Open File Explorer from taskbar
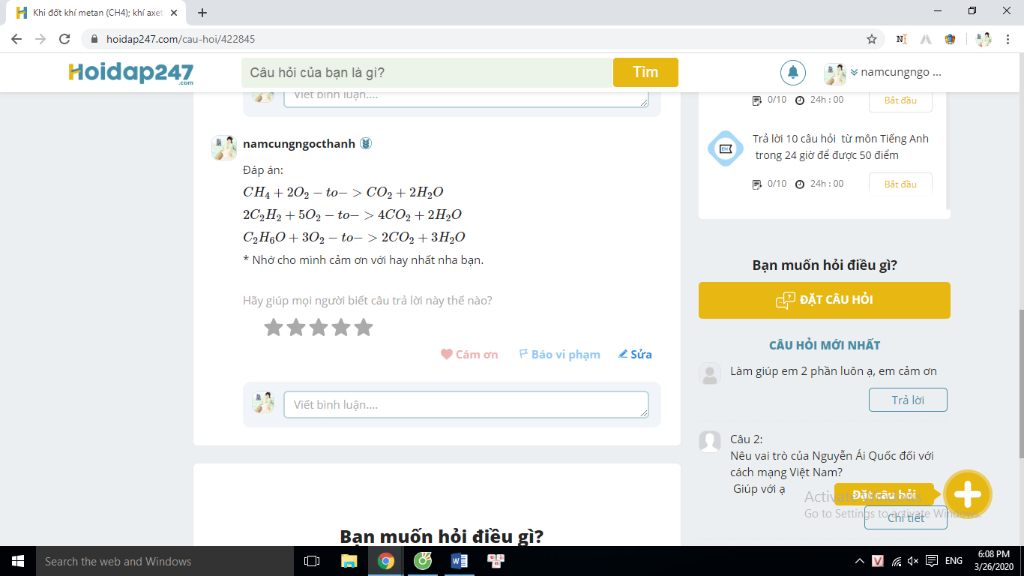1024x576 pixels. 349,561
